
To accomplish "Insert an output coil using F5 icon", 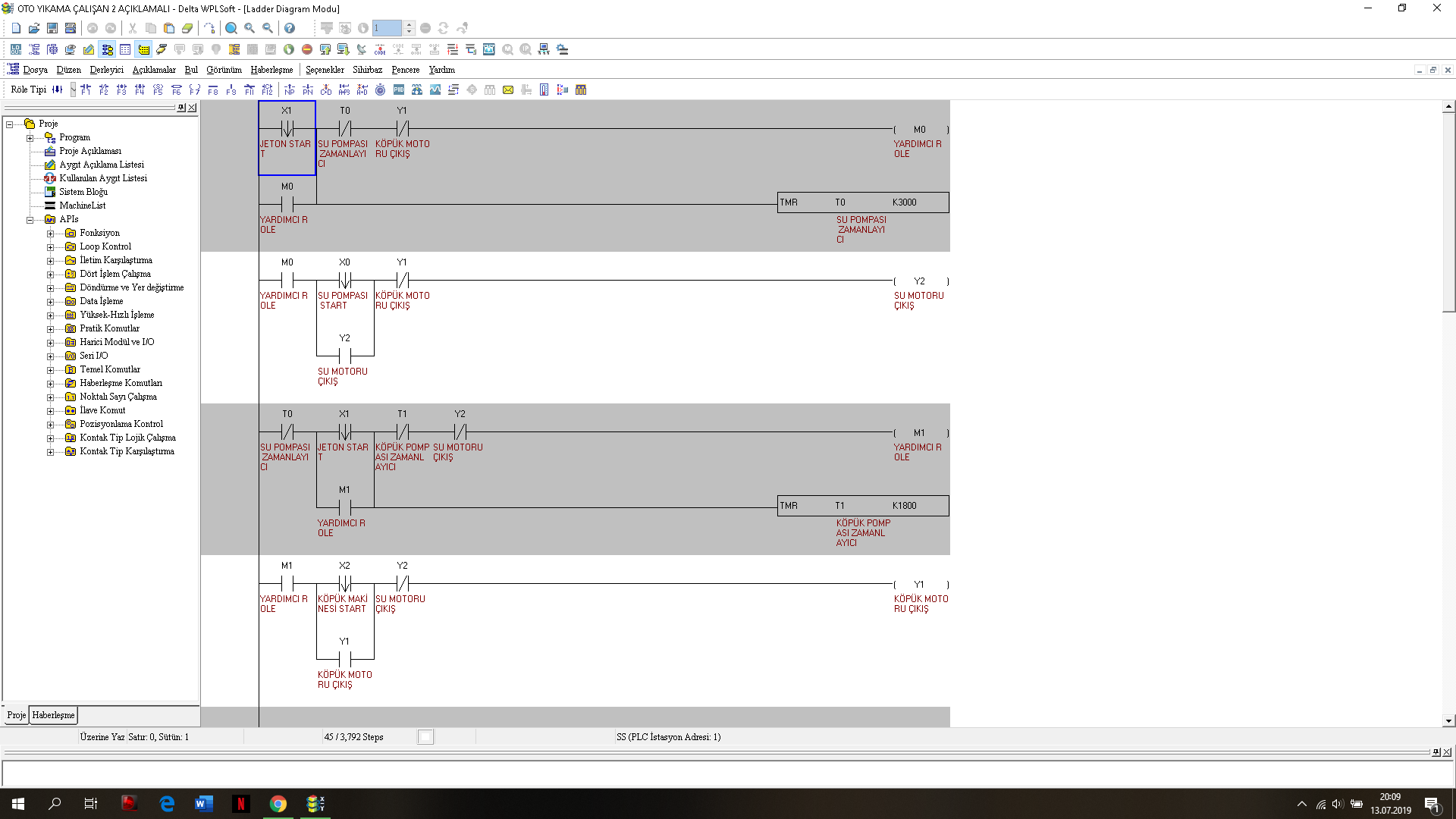I will click(158, 89).
